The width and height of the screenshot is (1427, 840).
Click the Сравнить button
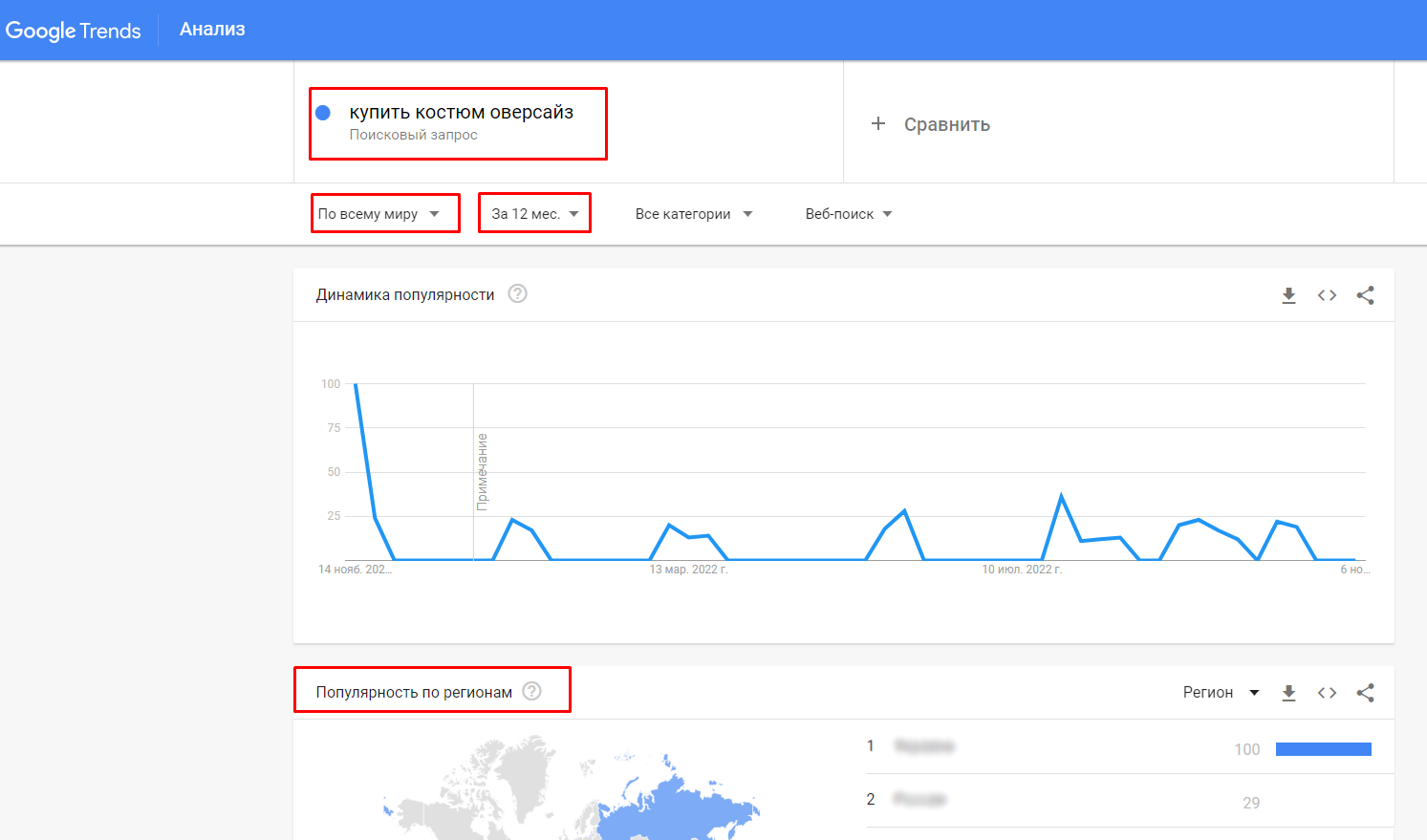point(946,125)
